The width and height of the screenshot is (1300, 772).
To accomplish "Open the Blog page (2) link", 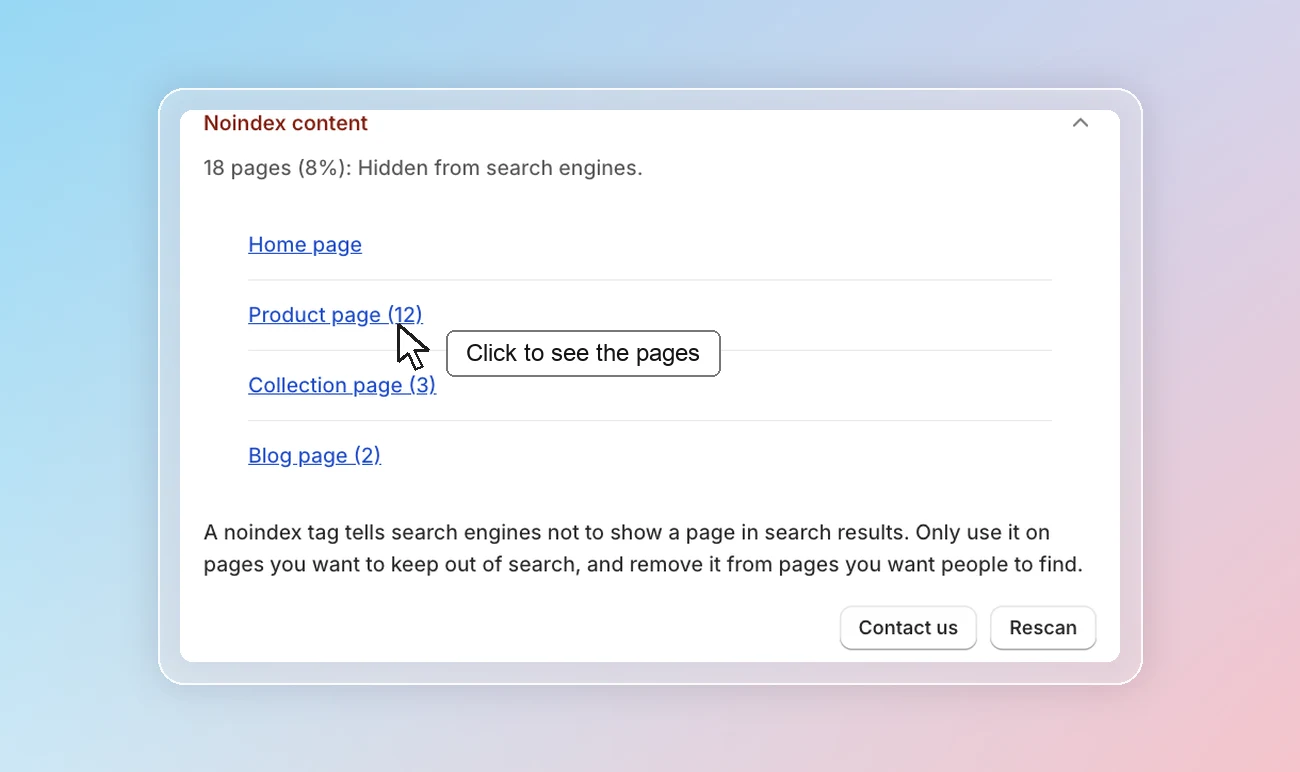I will pos(314,455).
